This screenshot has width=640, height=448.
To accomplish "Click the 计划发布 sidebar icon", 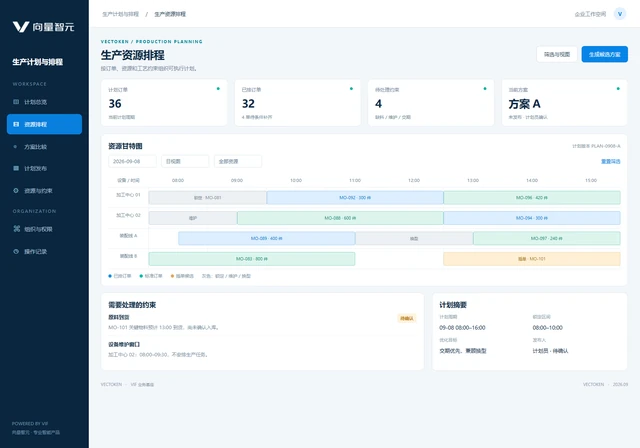I will coord(16,168).
